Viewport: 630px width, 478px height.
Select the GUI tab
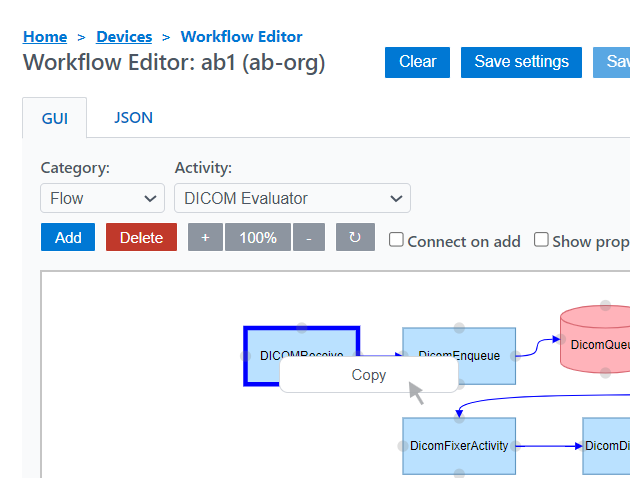[55, 118]
